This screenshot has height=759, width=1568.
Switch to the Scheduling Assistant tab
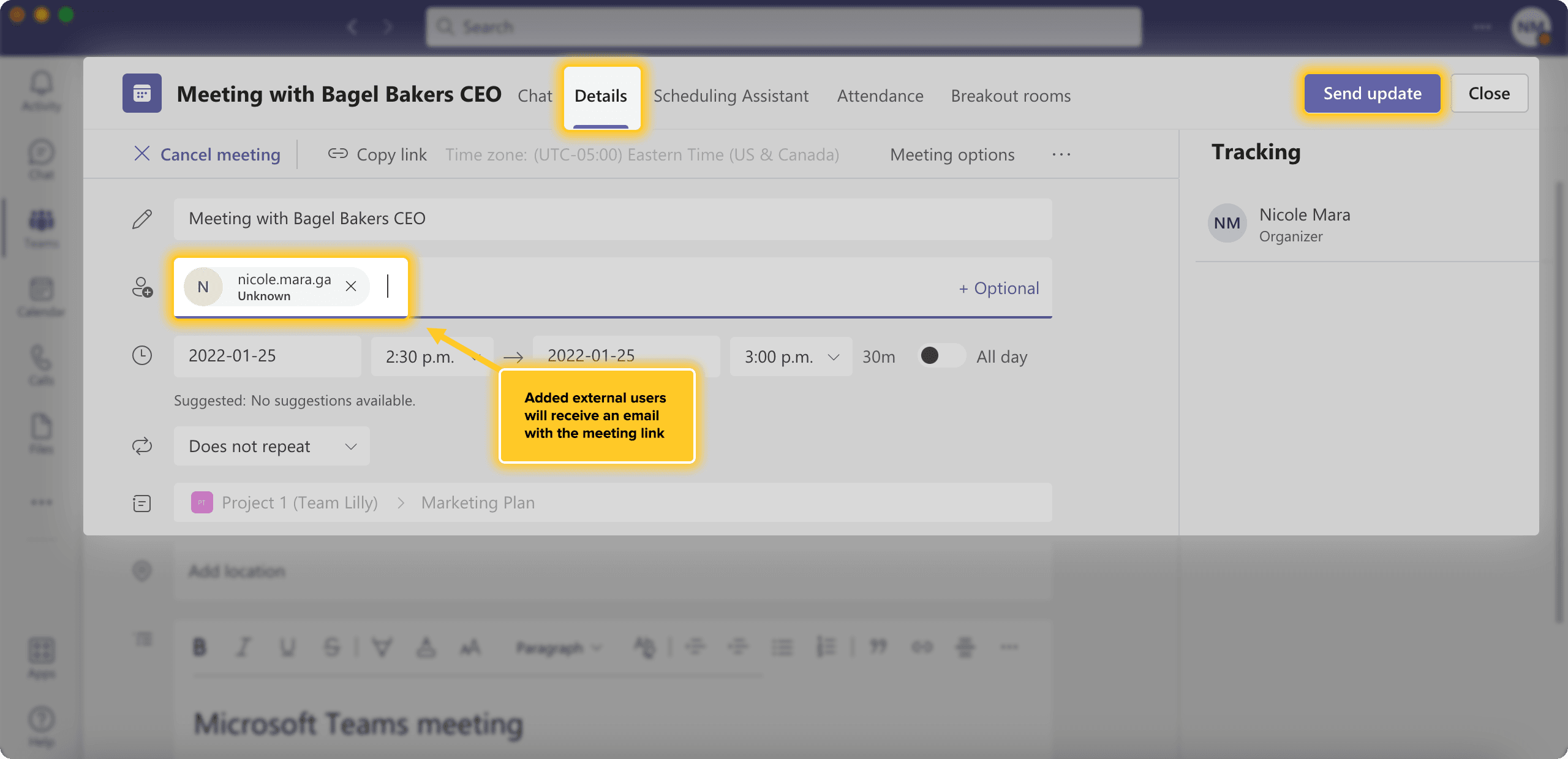(731, 94)
